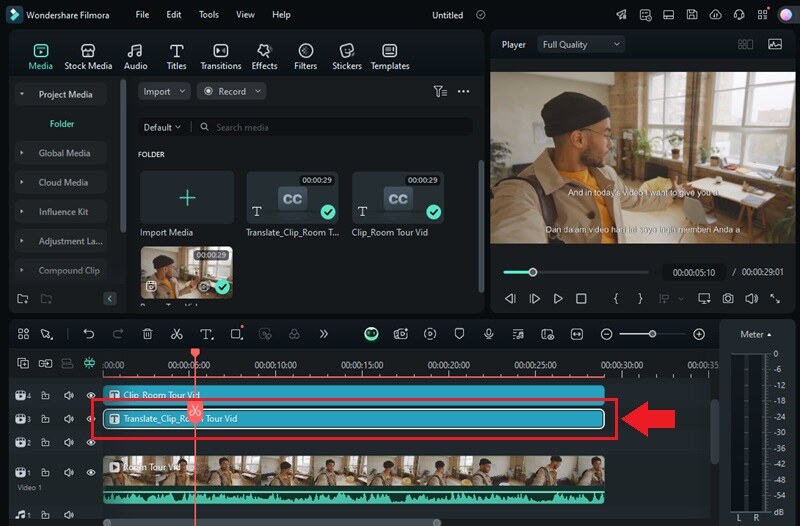Lock the audio 1 track

[x=45, y=515]
